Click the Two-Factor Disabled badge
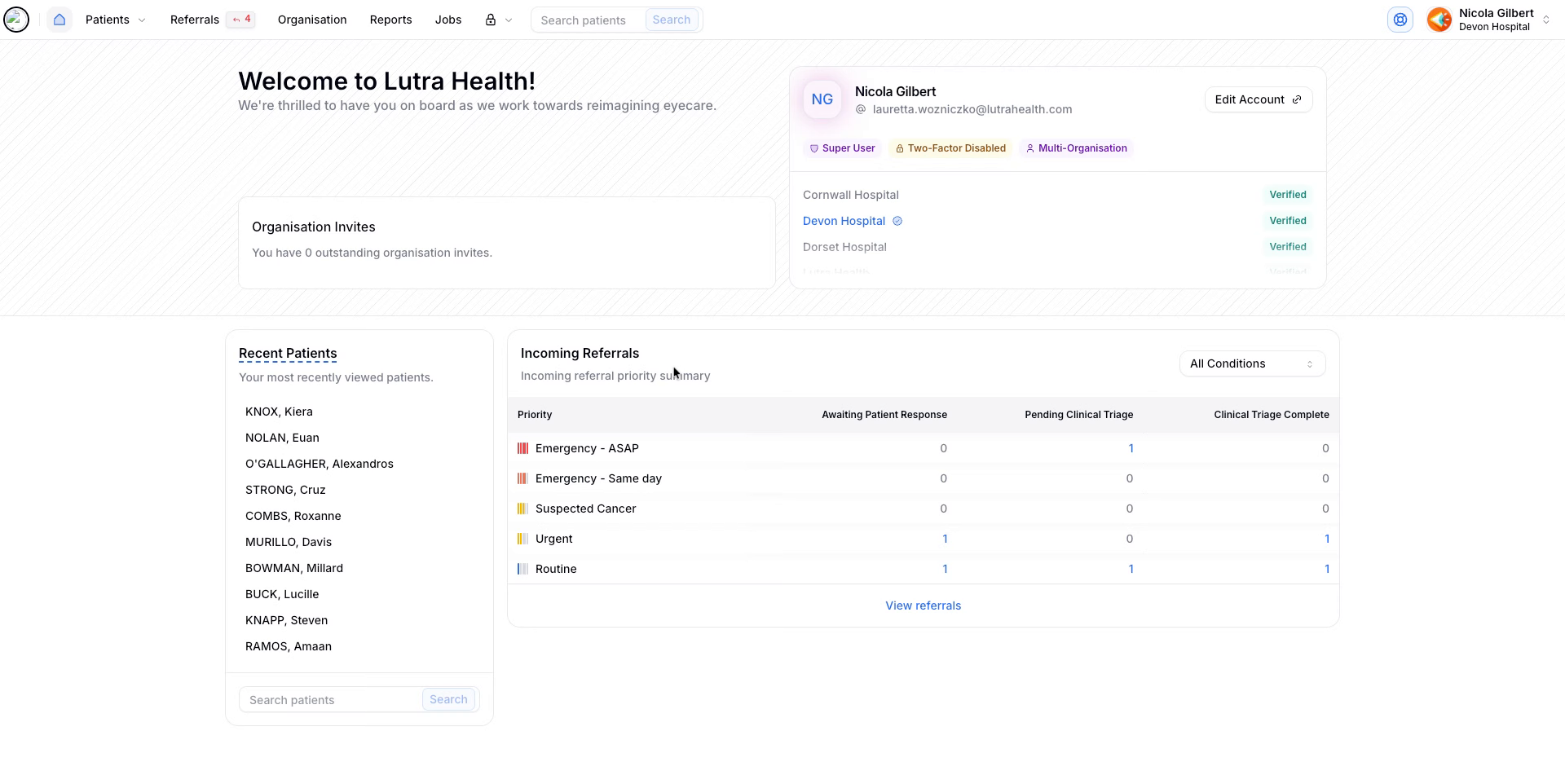This screenshot has width=1565, height=784. point(950,148)
